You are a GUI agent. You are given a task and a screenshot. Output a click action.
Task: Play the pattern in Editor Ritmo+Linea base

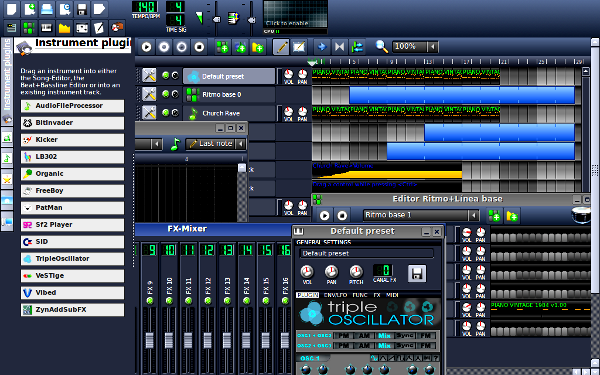tap(324, 215)
